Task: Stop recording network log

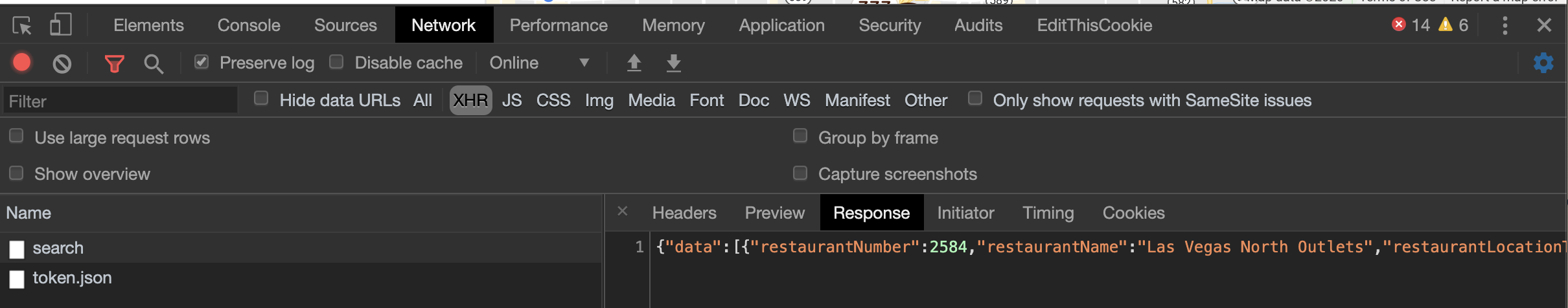Action: 22,63
